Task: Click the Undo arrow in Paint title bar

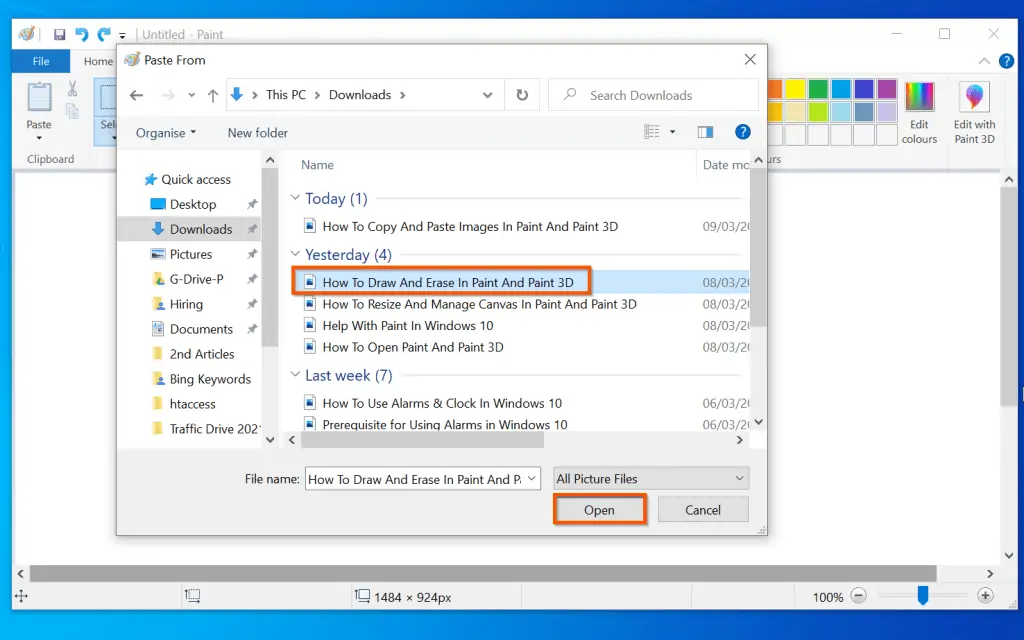Action: click(x=82, y=35)
